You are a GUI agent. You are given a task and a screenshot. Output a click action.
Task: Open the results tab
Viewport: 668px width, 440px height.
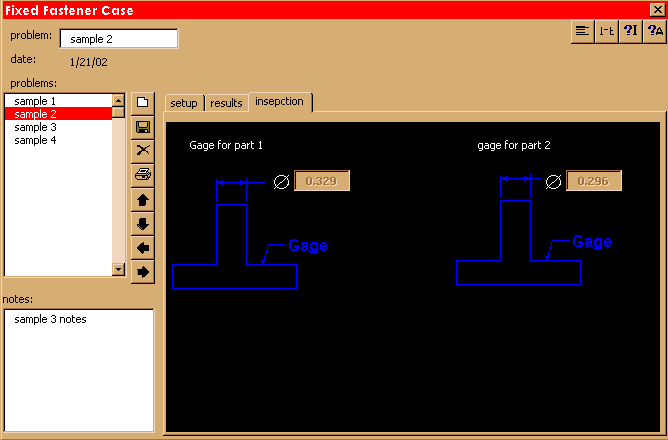coord(226,103)
